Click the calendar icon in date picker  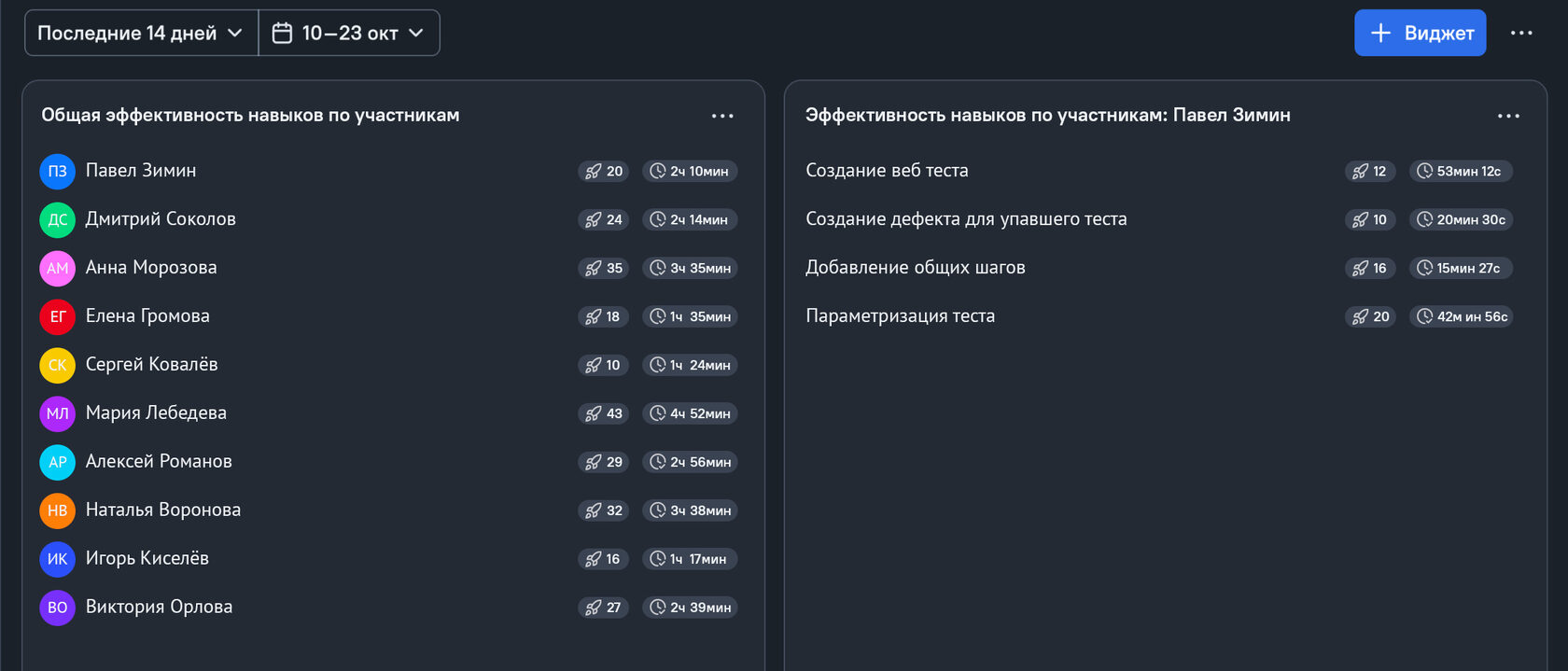point(282,34)
